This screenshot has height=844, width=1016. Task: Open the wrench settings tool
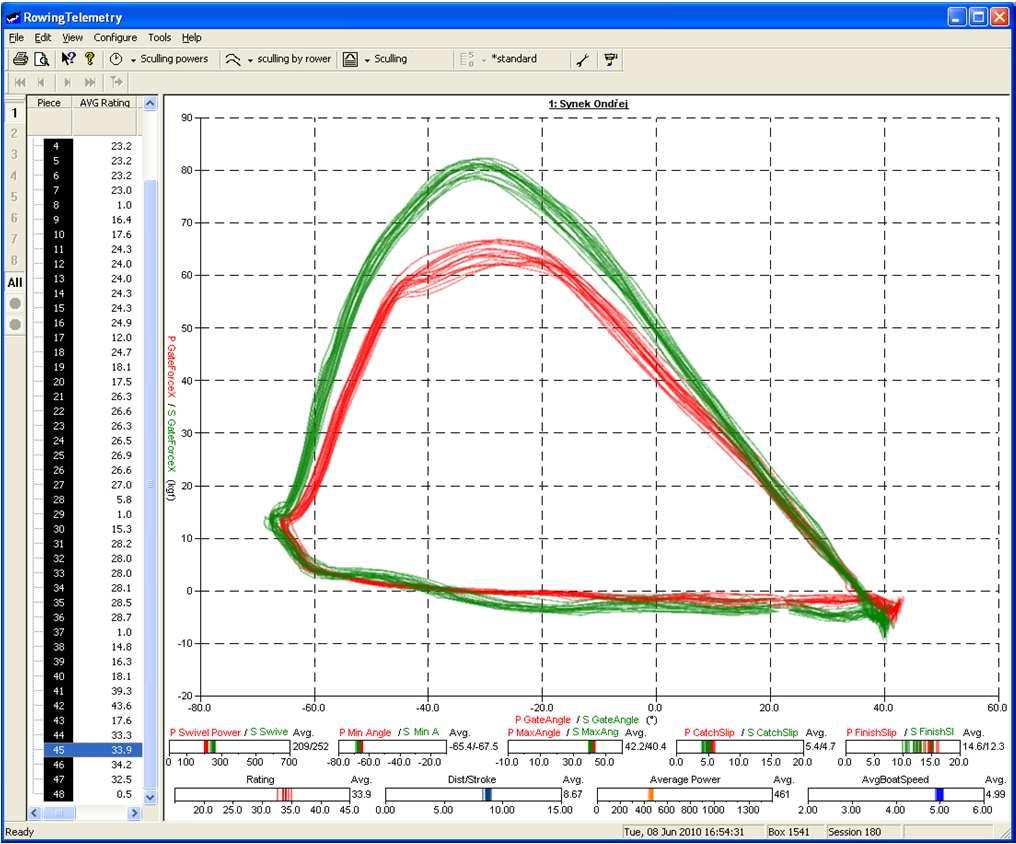click(x=583, y=60)
